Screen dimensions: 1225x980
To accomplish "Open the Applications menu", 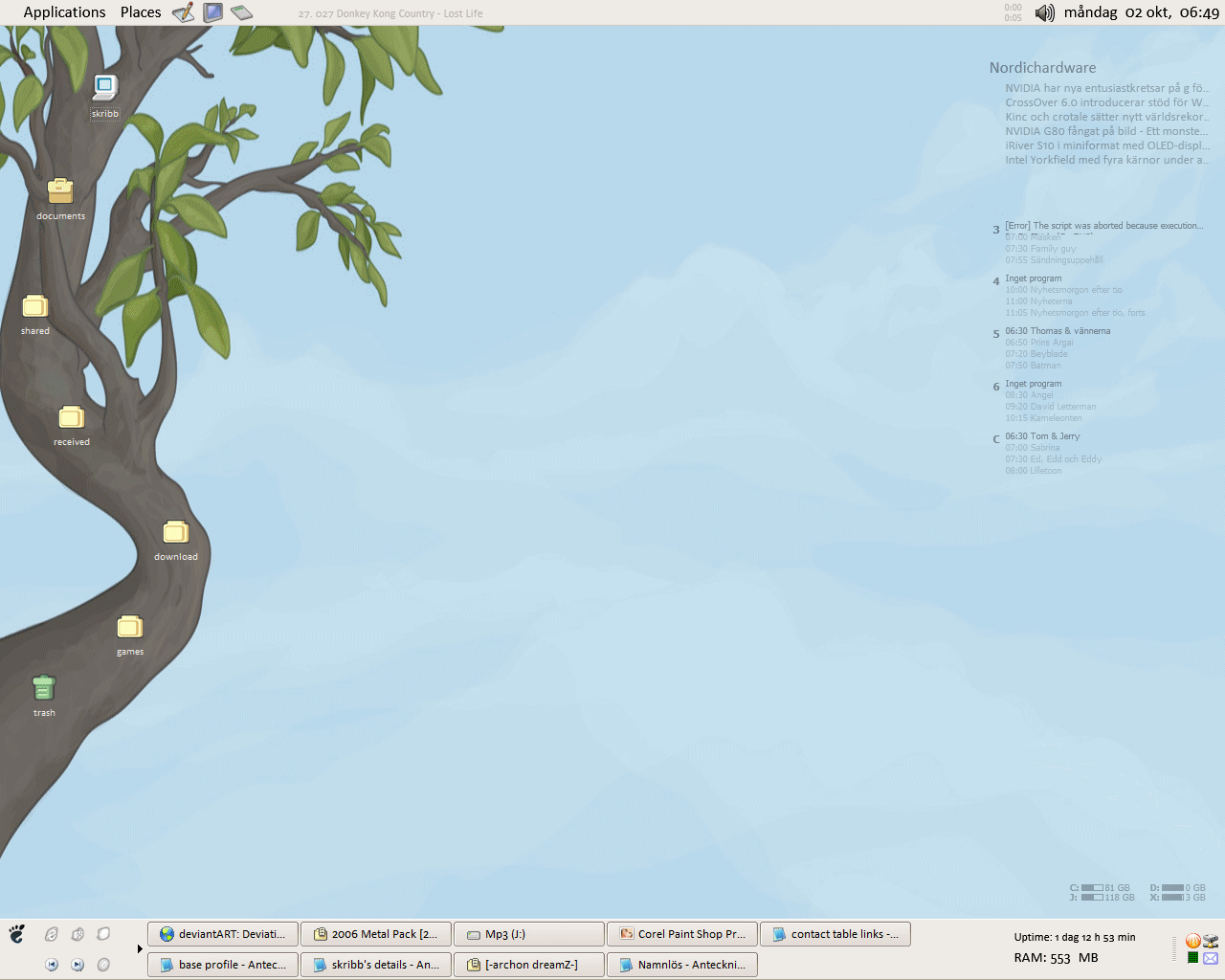I will pyautogui.click(x=64, y=12).
